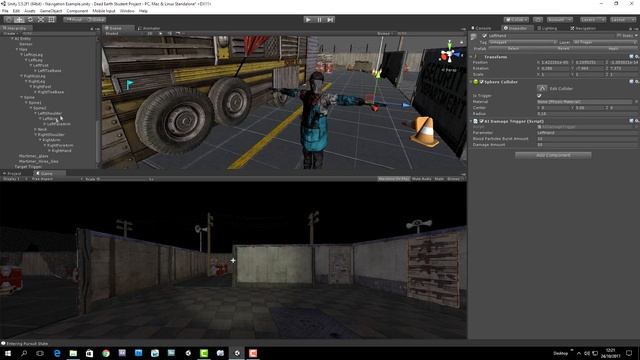Open the Hierarchy Create dropdown
The image size is (640, 360).
(x=9, y=33)
